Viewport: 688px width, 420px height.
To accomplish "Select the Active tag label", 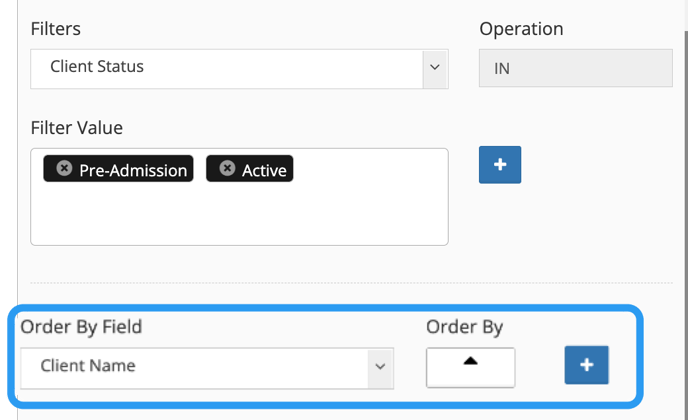I will click(264, 170).
